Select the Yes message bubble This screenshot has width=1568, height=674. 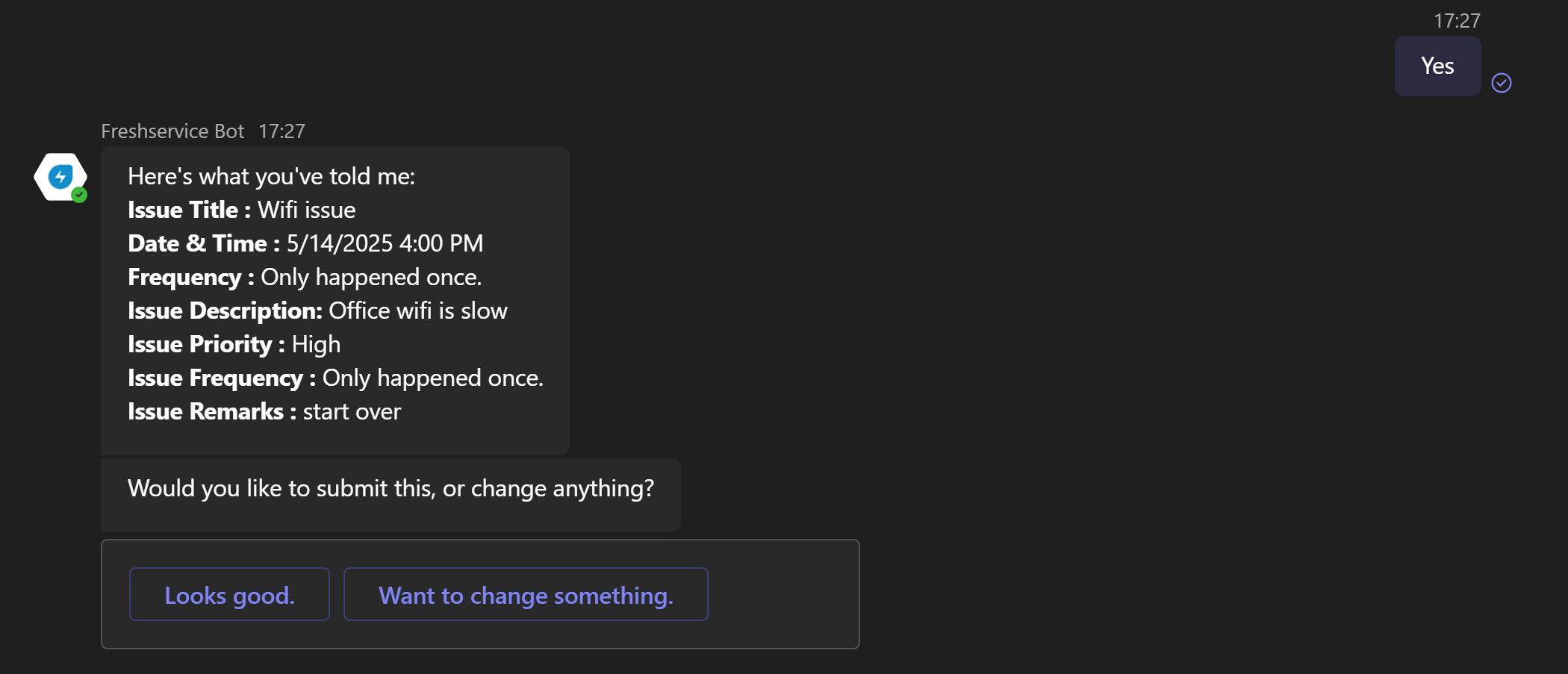(x=1437, y=66)
